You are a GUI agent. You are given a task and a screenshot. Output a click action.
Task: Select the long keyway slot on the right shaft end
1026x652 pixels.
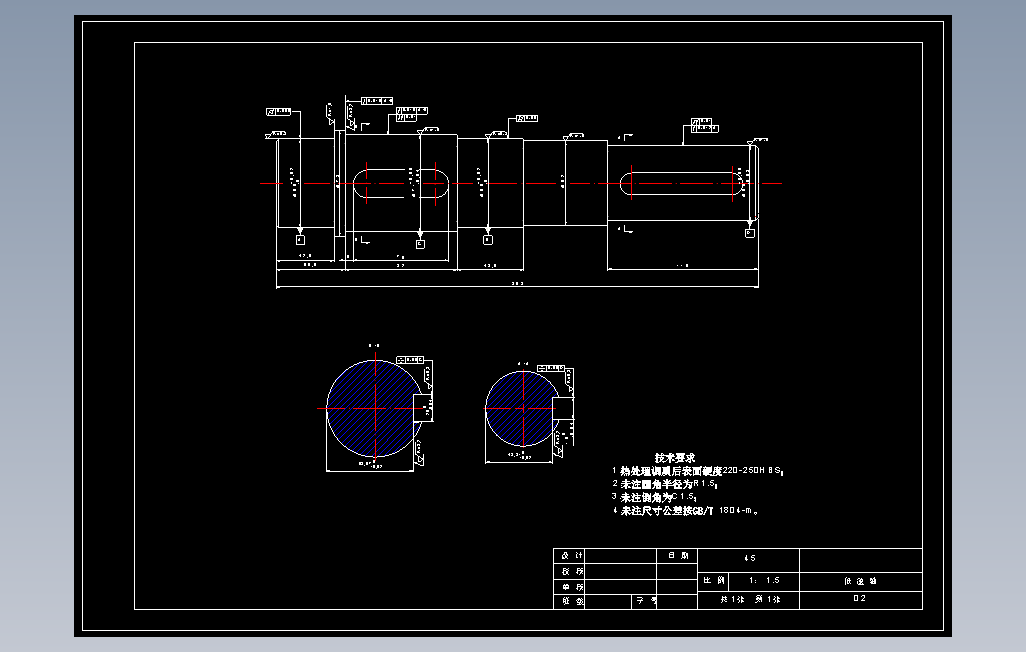[x=682, y=183]
